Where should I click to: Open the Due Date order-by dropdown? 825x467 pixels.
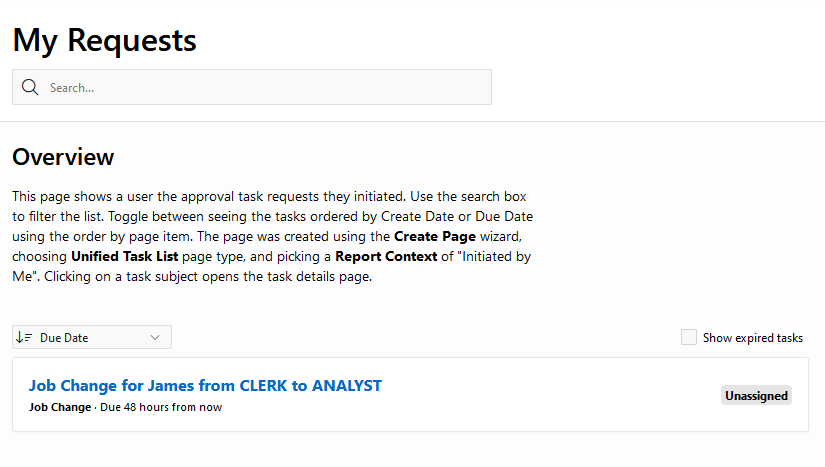(x=92, y=337)
